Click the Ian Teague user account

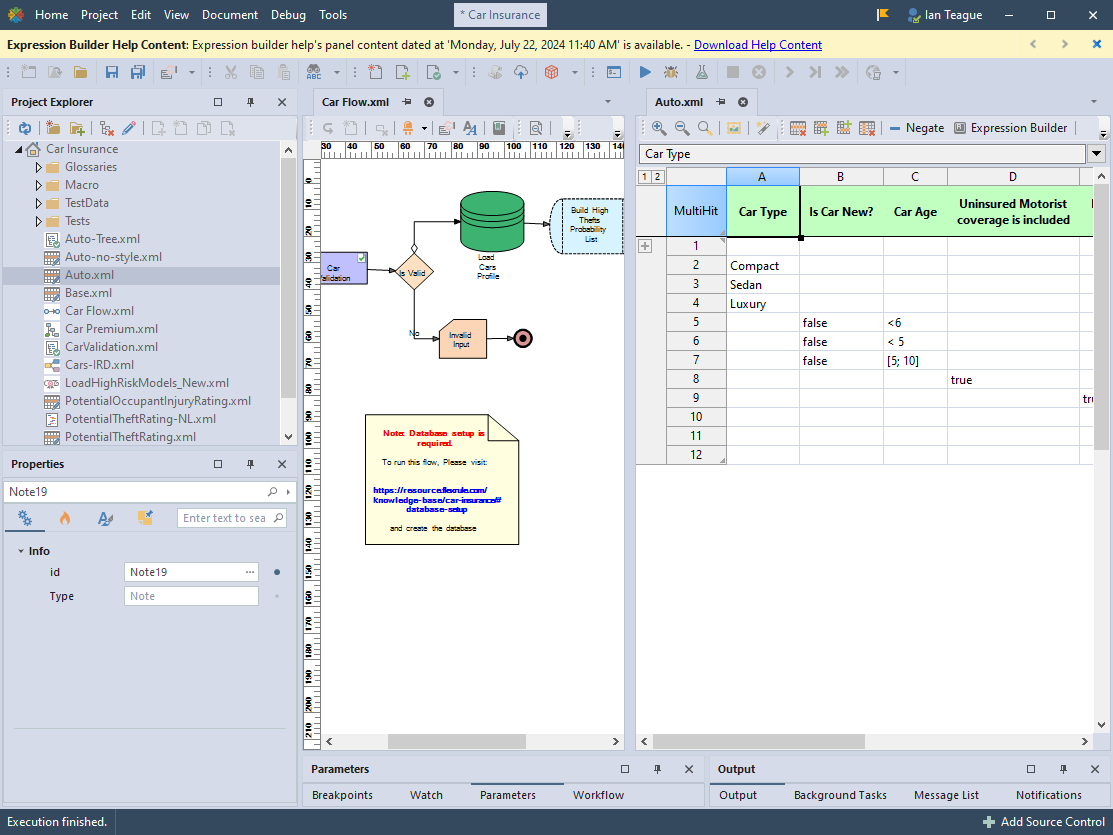click(945, 14)
